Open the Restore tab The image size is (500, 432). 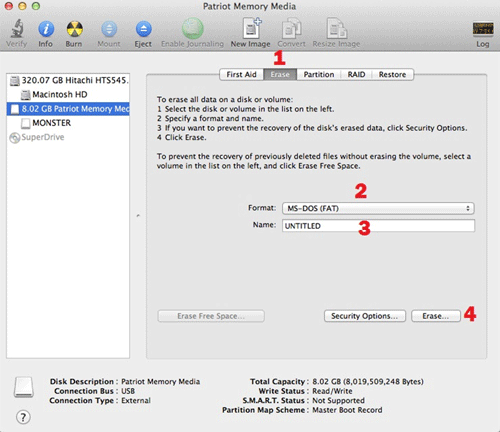point(392,75)
